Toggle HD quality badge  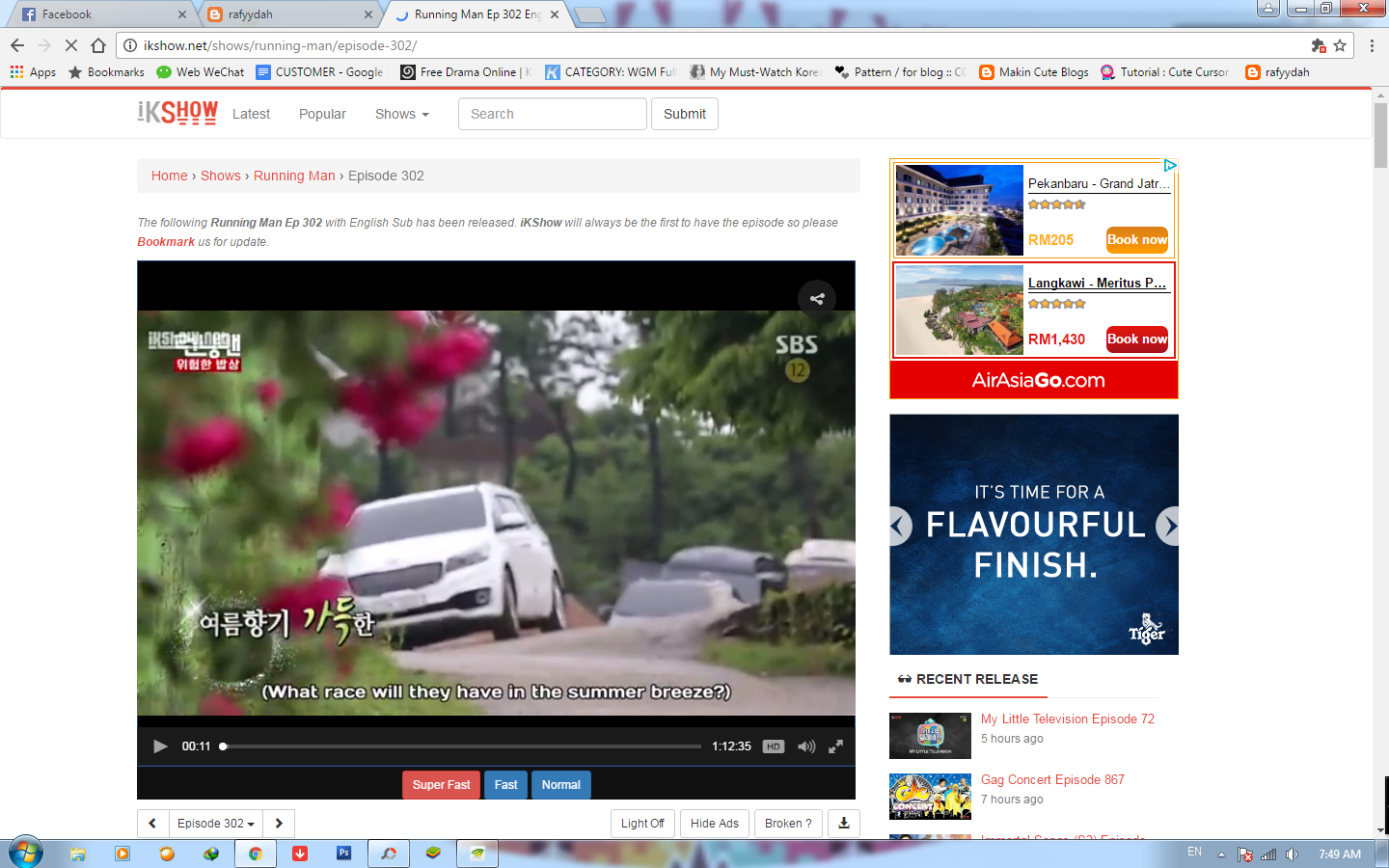point(774,746)
